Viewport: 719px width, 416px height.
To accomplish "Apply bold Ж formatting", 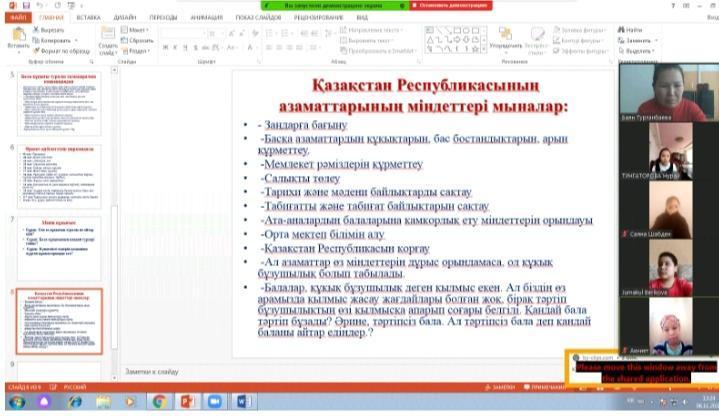I will 165,47.
